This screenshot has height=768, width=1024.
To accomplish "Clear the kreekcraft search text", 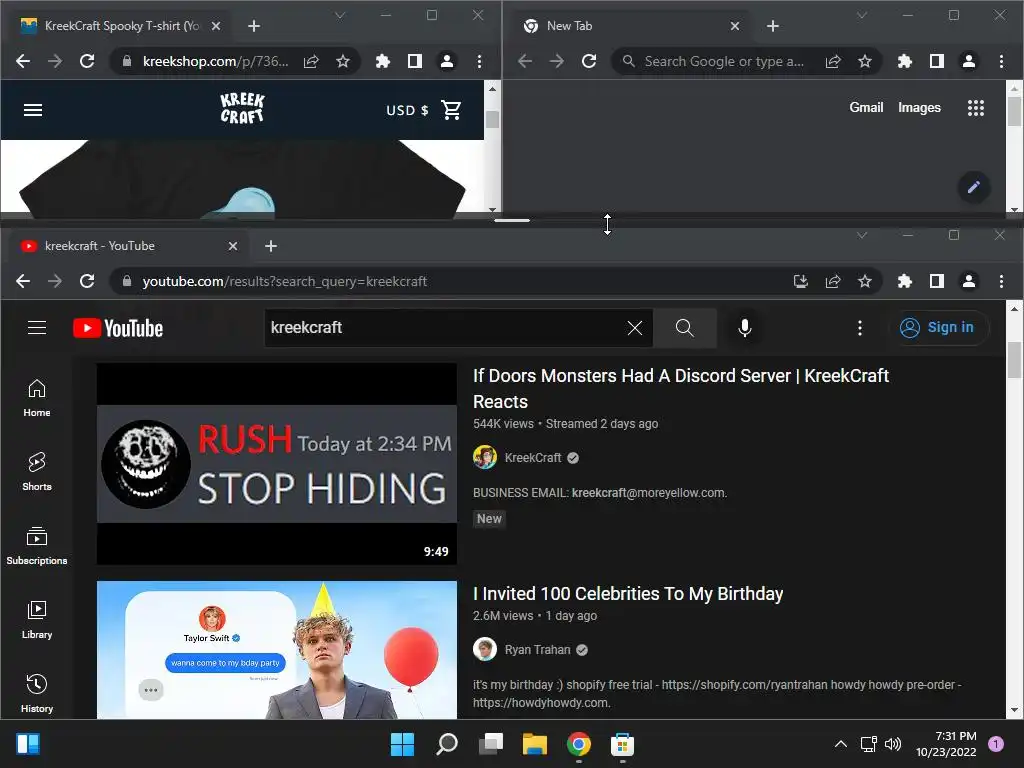I will click(x=635, y=328).
